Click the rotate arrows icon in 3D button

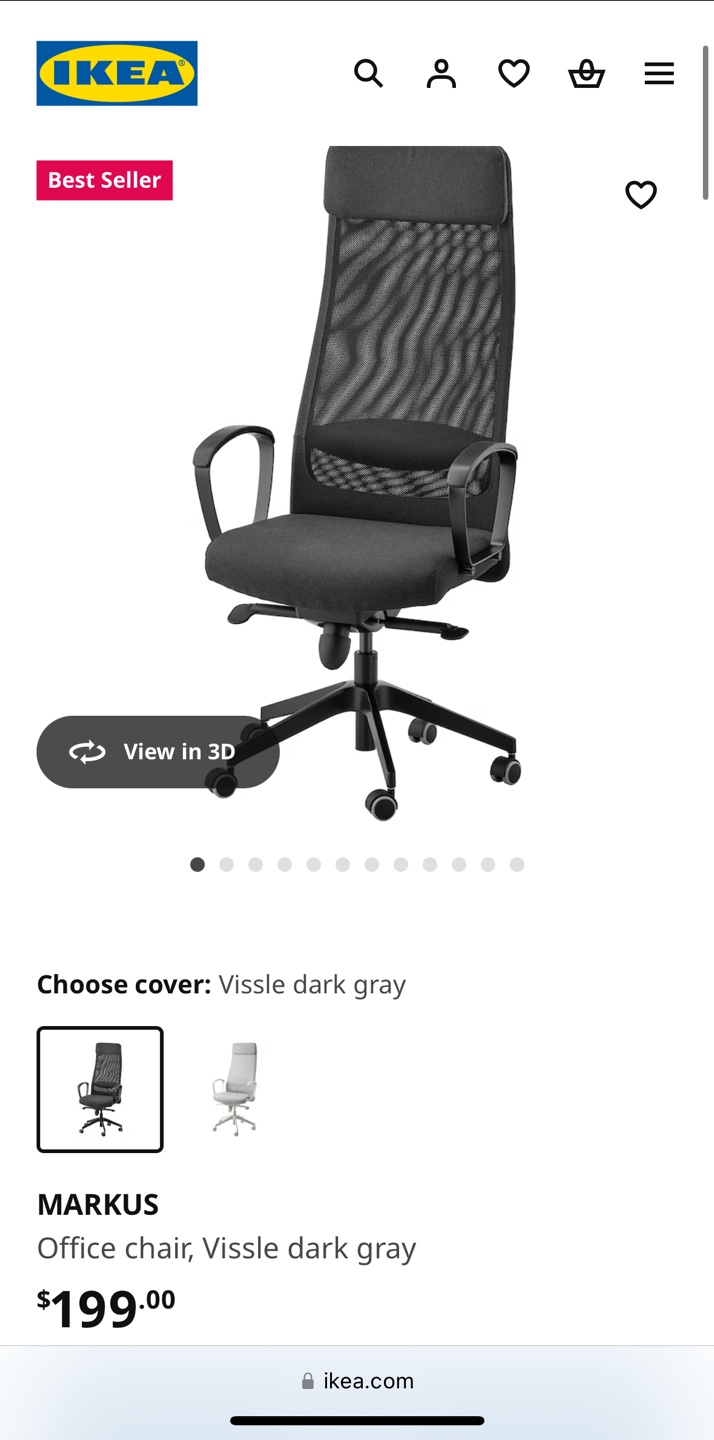87,752
